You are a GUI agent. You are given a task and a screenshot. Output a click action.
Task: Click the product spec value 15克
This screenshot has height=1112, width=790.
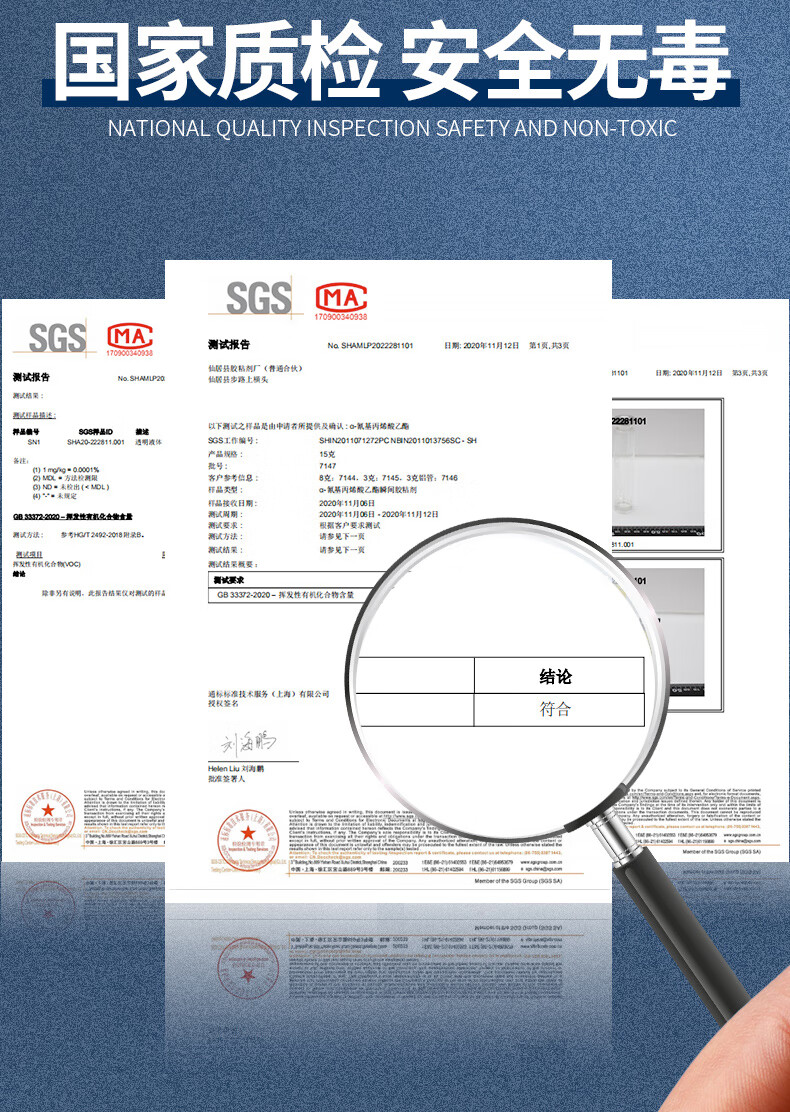[327, 453]
